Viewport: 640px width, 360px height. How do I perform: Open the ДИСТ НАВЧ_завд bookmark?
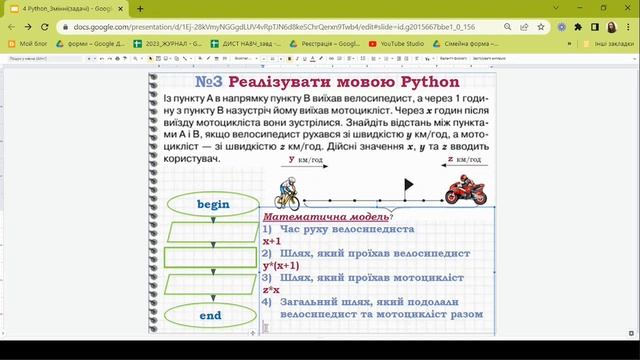[x=246, y=44]
